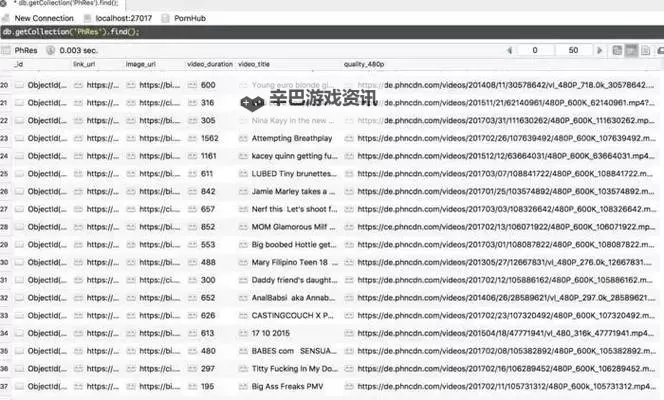
Task: Click the image_url cell in row 21
Action: [x=159, y=103]
